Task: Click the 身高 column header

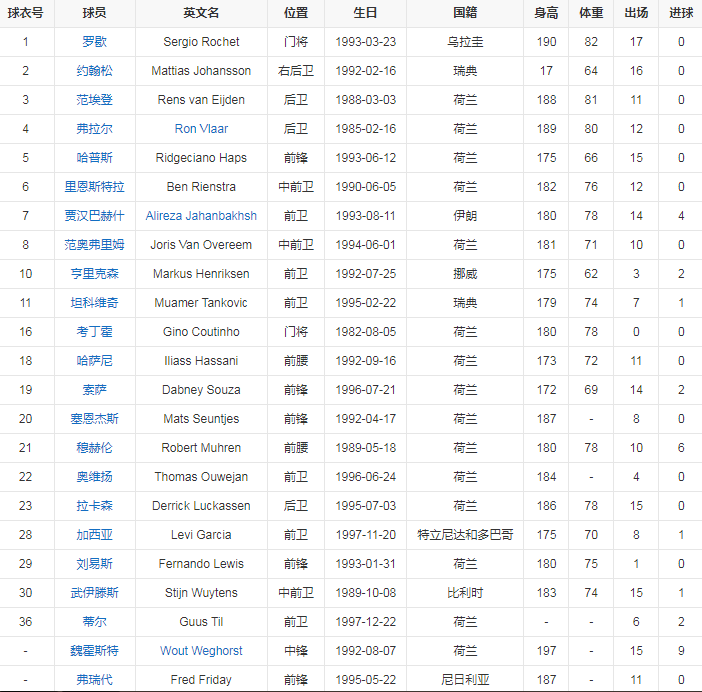Action: click(546, 14)
